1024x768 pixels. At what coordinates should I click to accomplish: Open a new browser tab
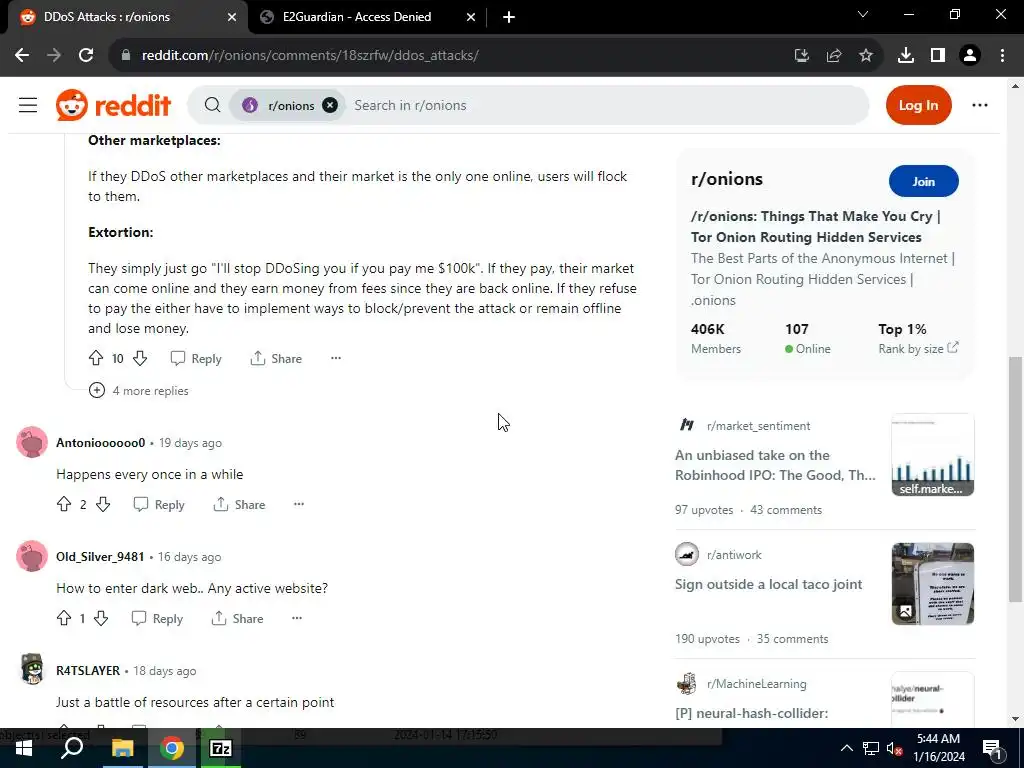(x=509, y=17)
